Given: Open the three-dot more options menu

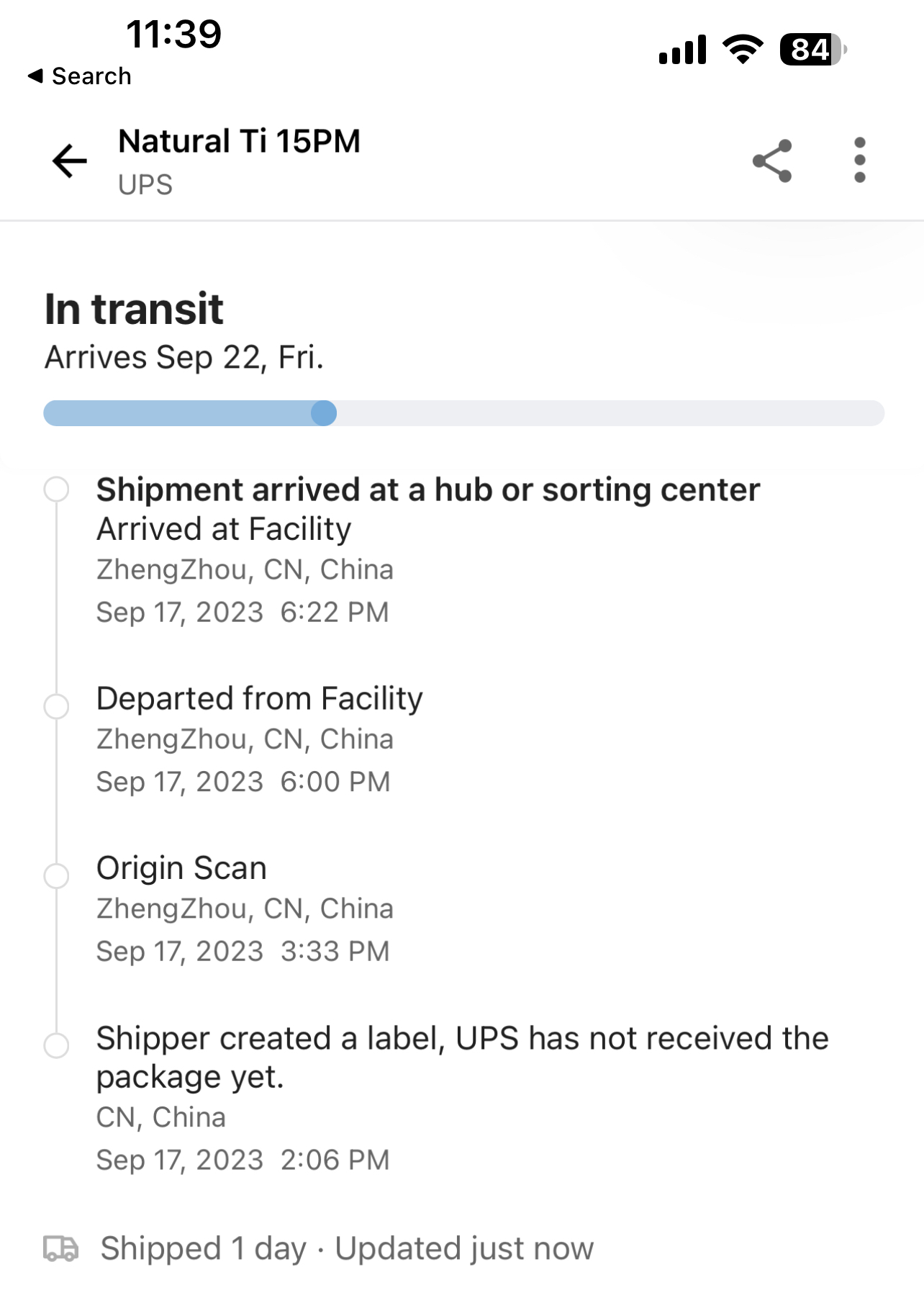Looking at the screenshot, I should coord(859,160).
